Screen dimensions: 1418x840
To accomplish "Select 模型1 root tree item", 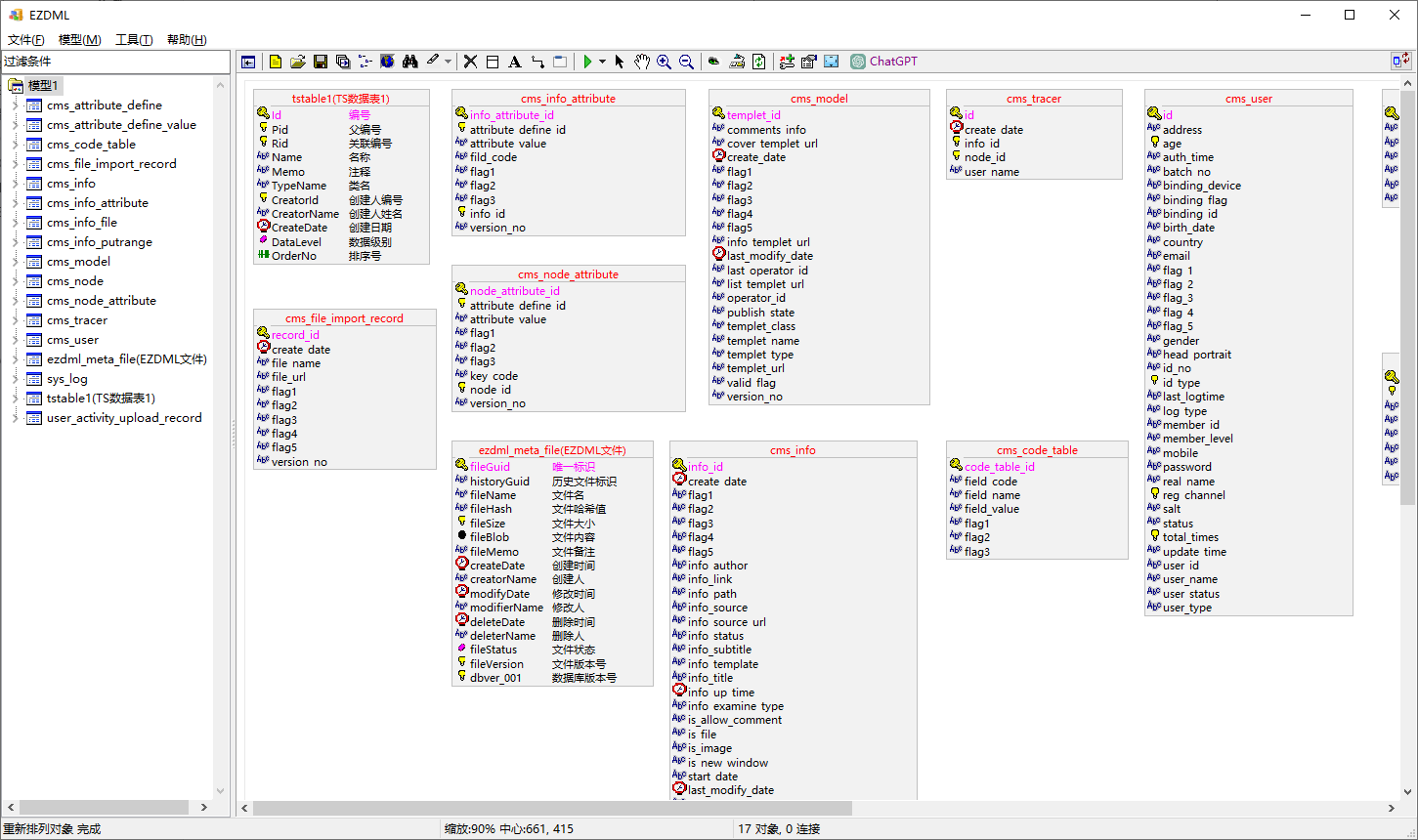I will click(43, 86).
